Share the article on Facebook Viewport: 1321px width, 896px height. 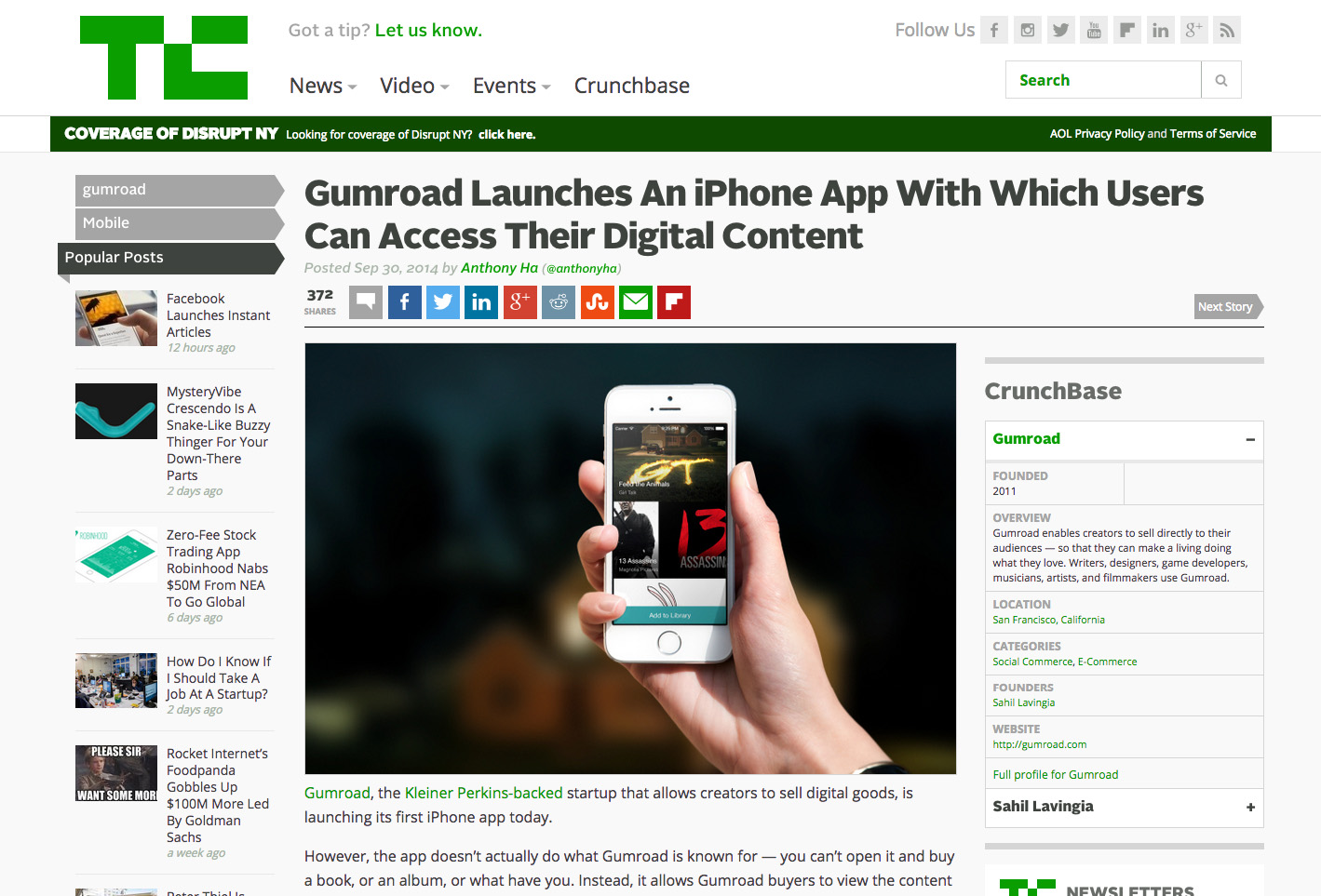(404, 302)
